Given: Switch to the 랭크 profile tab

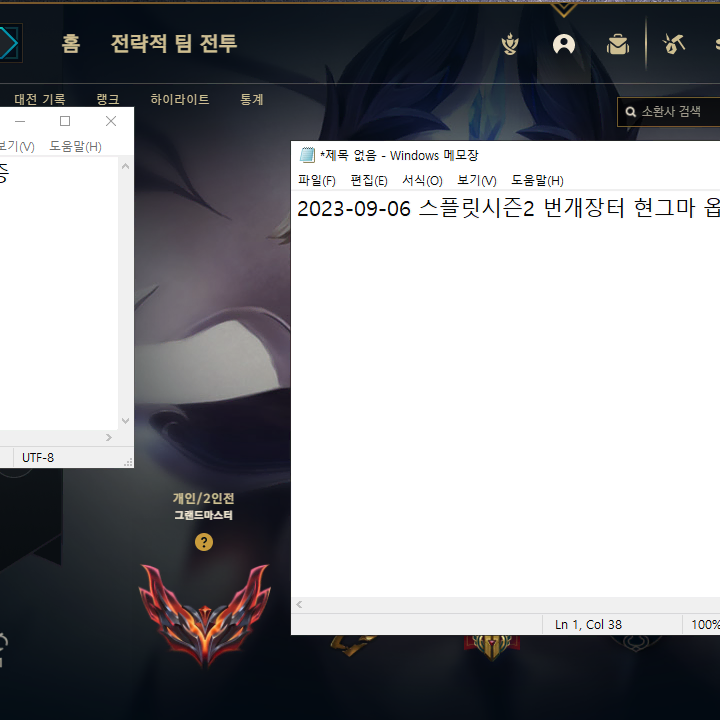Looking at the screenshot, I should [x=108, y=99].
